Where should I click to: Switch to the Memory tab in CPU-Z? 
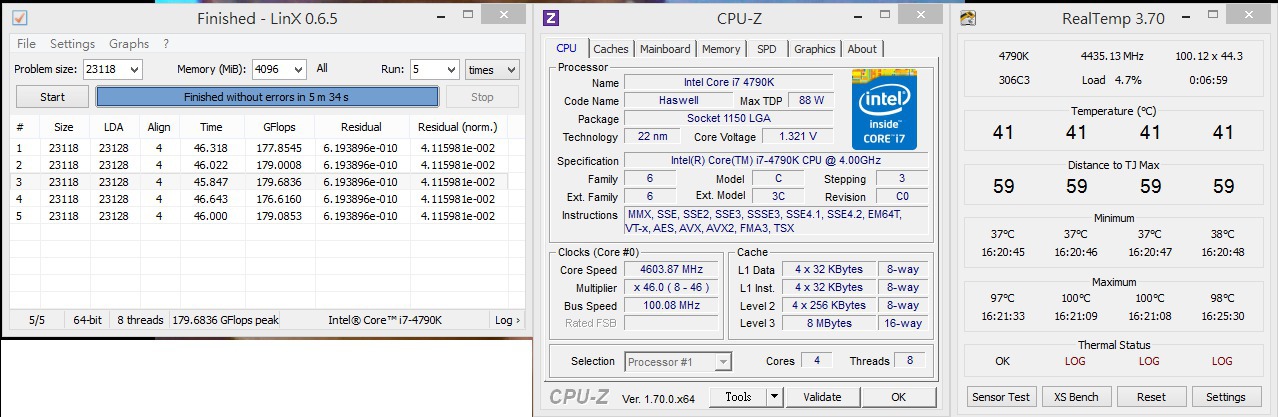(721, 49)
